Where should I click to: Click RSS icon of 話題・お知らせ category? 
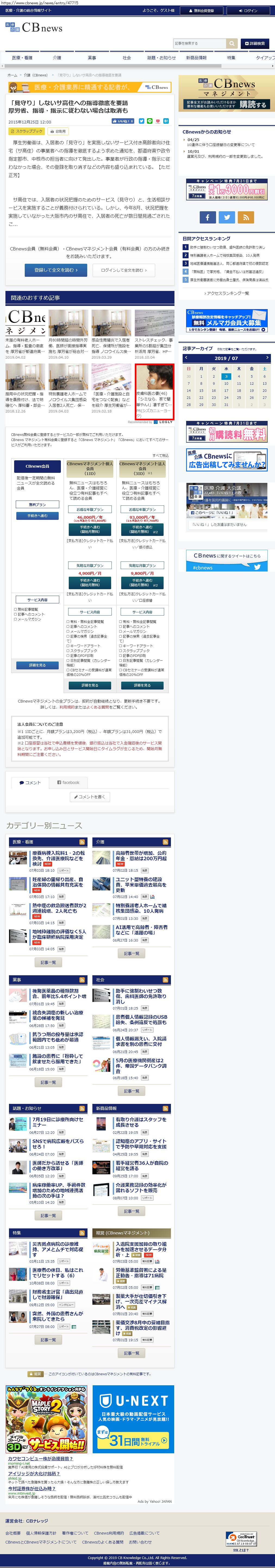pos(82,1109)
